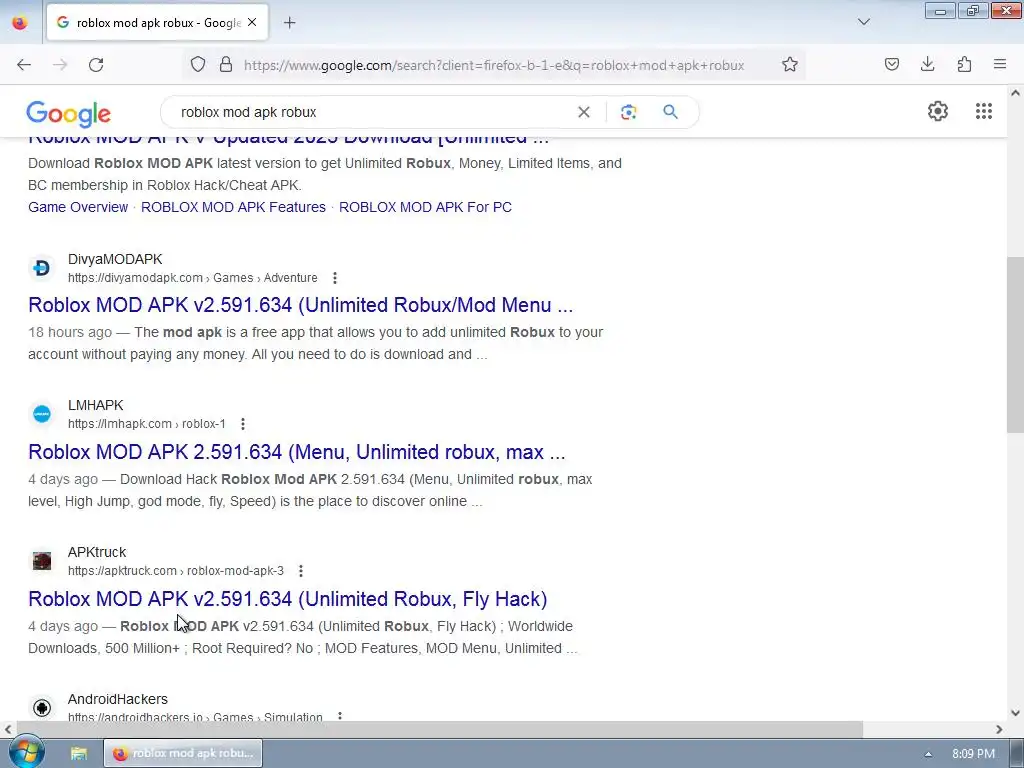The width and height of the screenshot is (1024, 768).
Task: List all tabs dropdown arrow
Action: (x=863, y=22)
